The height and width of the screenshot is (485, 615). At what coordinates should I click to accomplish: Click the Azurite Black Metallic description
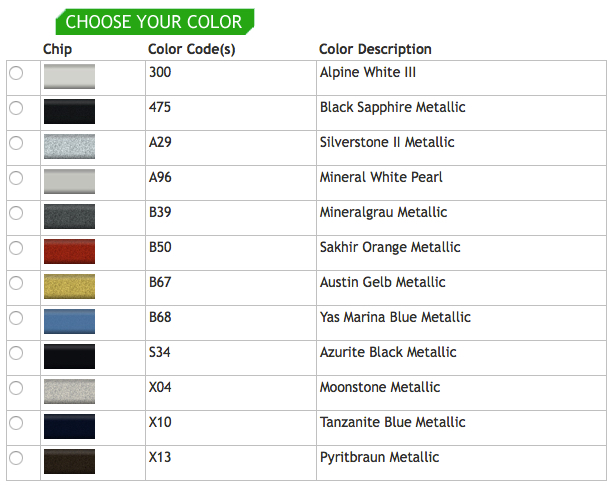(x=388, y=352)
